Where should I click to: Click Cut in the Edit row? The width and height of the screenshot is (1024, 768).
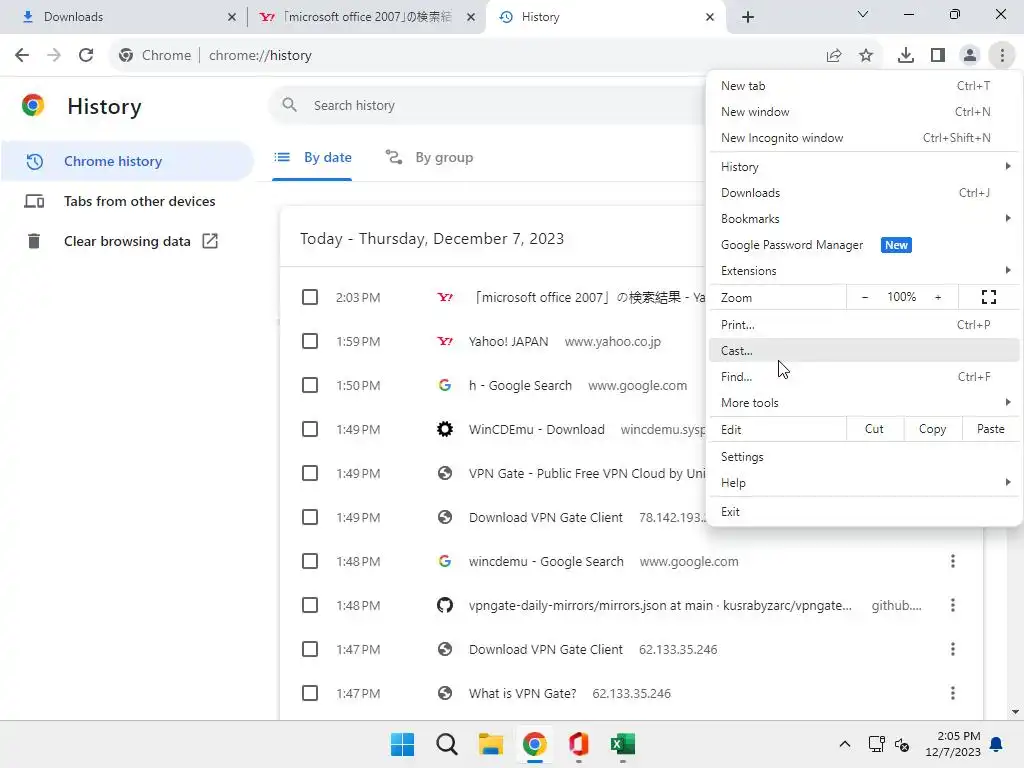click(x=874, y=429)
